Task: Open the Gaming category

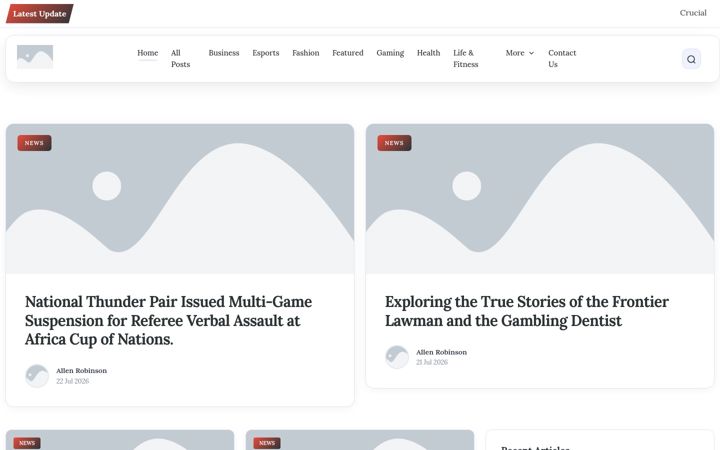Action: 390,53
